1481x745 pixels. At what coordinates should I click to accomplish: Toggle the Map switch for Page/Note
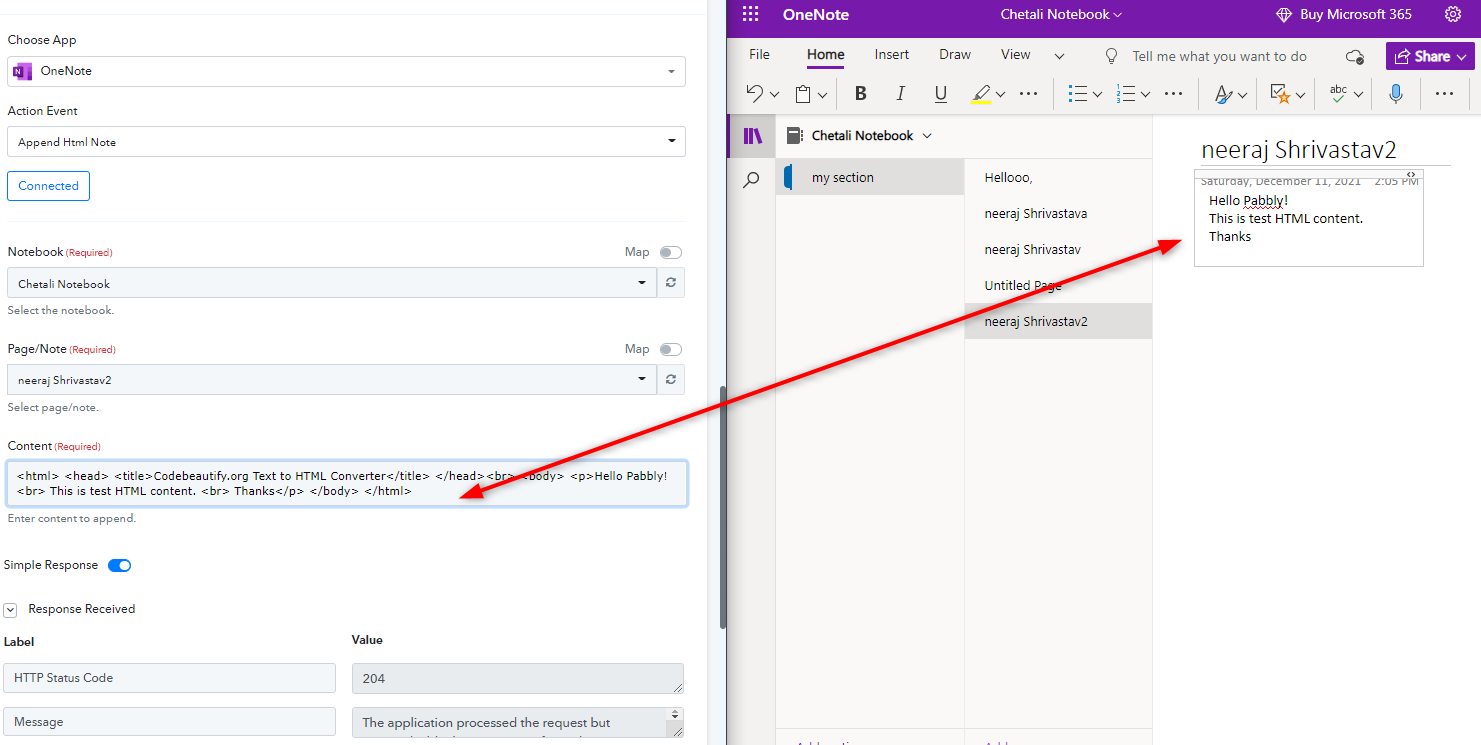(x=671, y=350)
